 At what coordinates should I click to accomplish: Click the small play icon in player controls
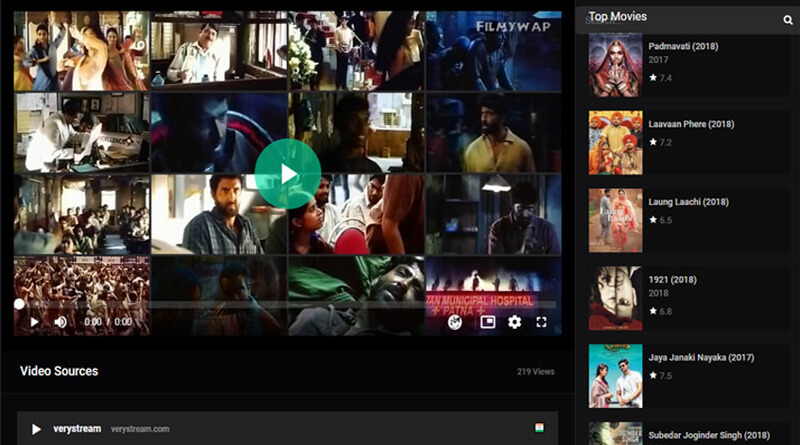coord(34,322)
